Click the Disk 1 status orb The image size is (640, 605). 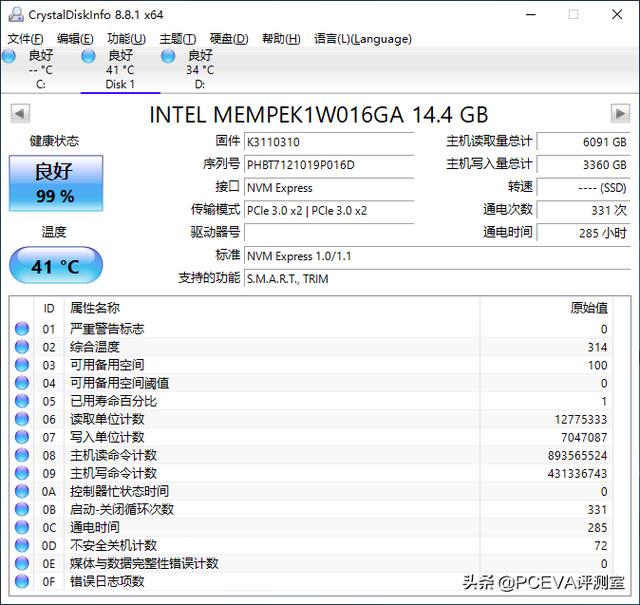pyautogui.click(x=88, y=56)
